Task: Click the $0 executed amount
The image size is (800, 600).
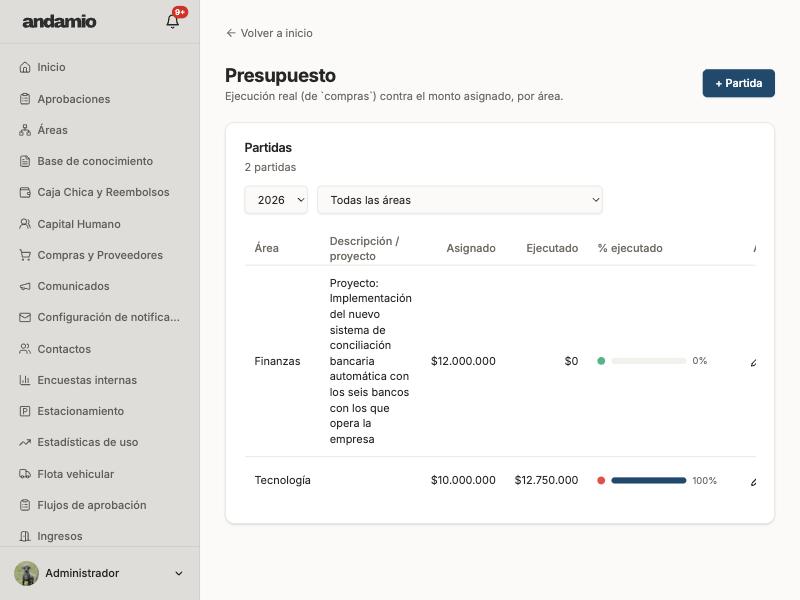Action: [571, 361]
